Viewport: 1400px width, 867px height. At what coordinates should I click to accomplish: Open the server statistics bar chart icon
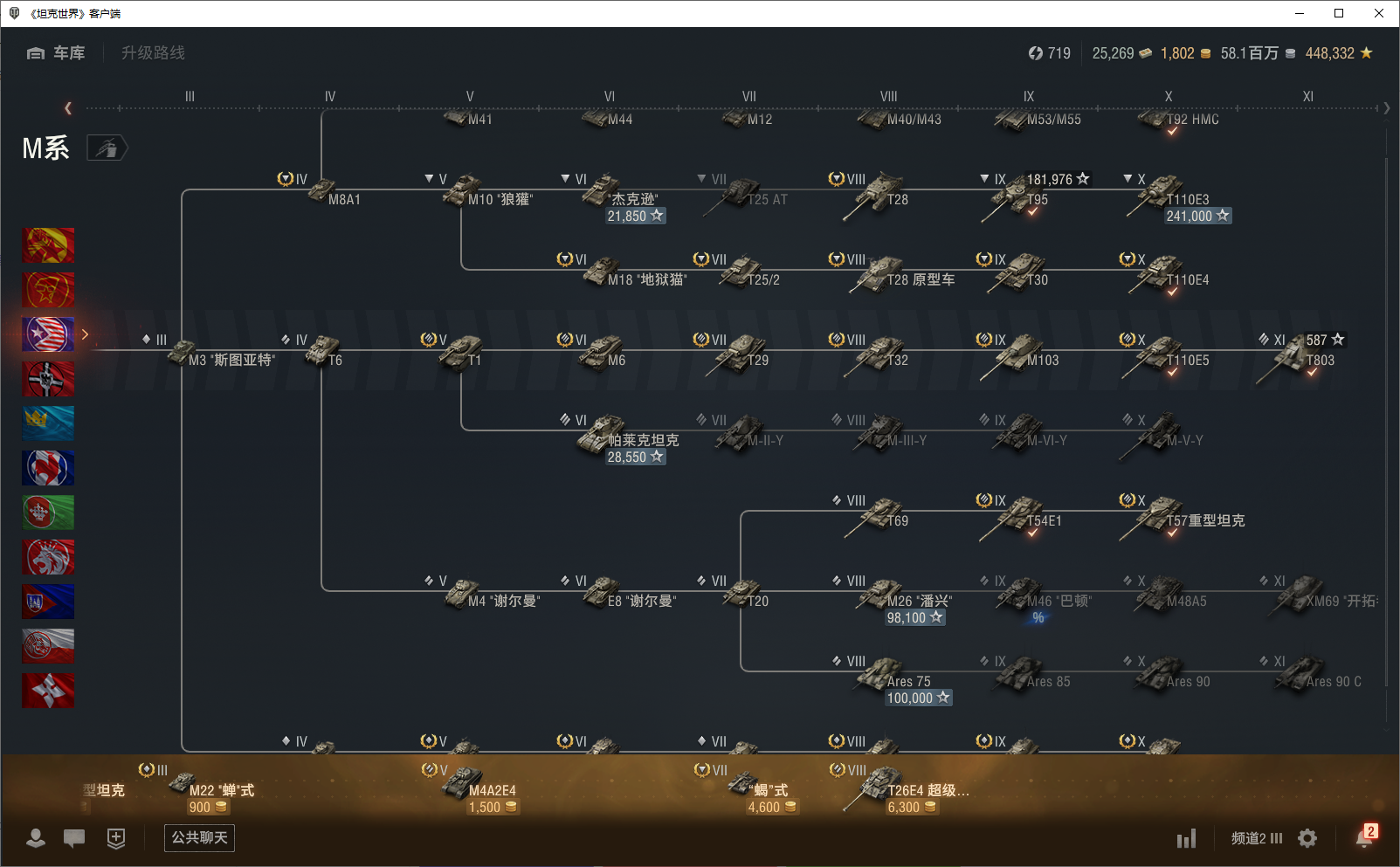(x=1186, y=839)
